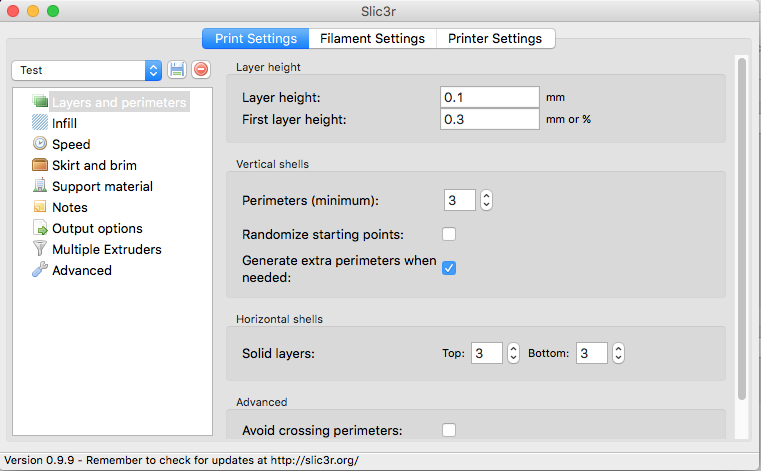
Task: Uncheck Generate extra perimeters when needed
Action: pos(449,268)
